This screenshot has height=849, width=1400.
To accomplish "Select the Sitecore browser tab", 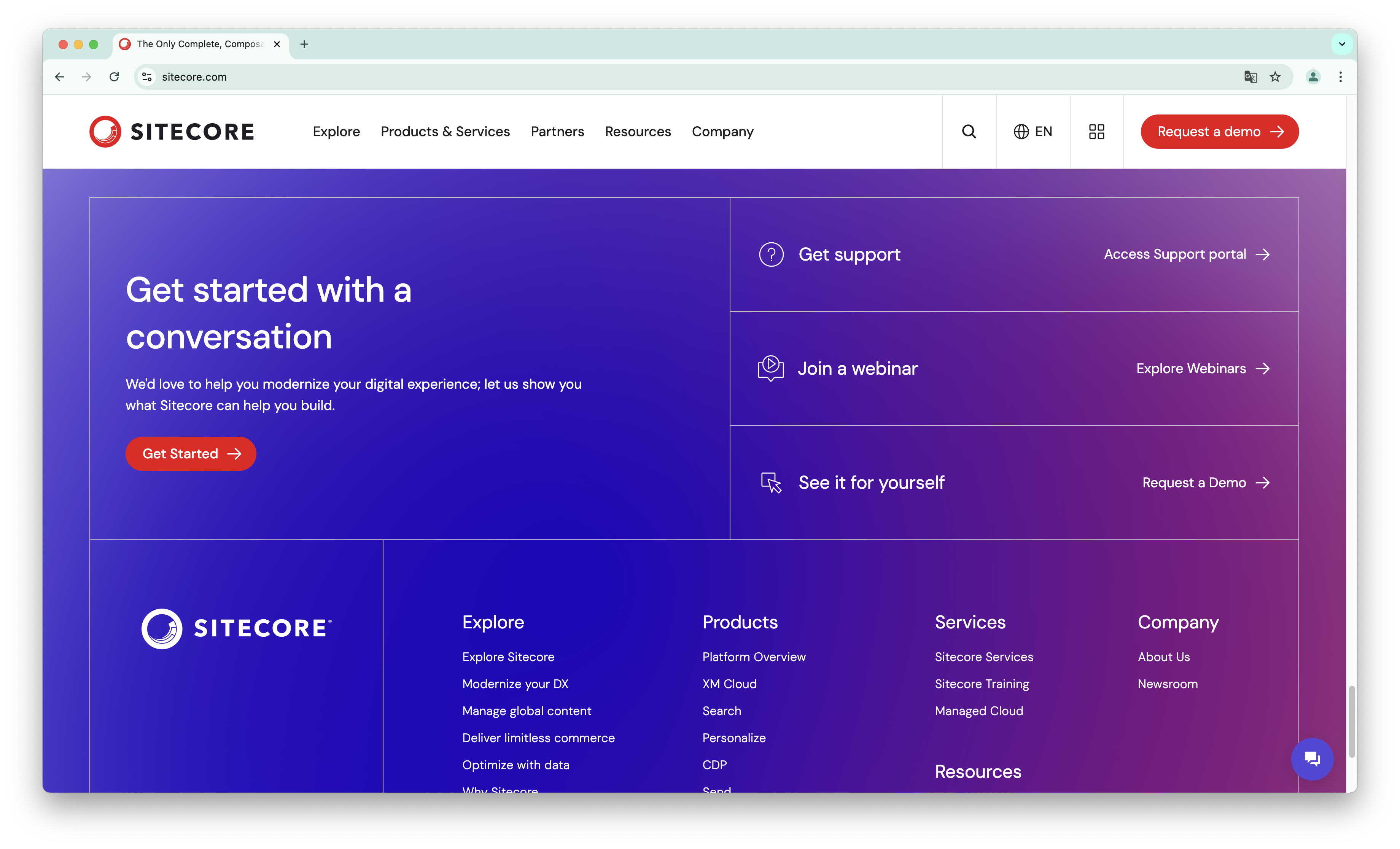I will [200, 45].
